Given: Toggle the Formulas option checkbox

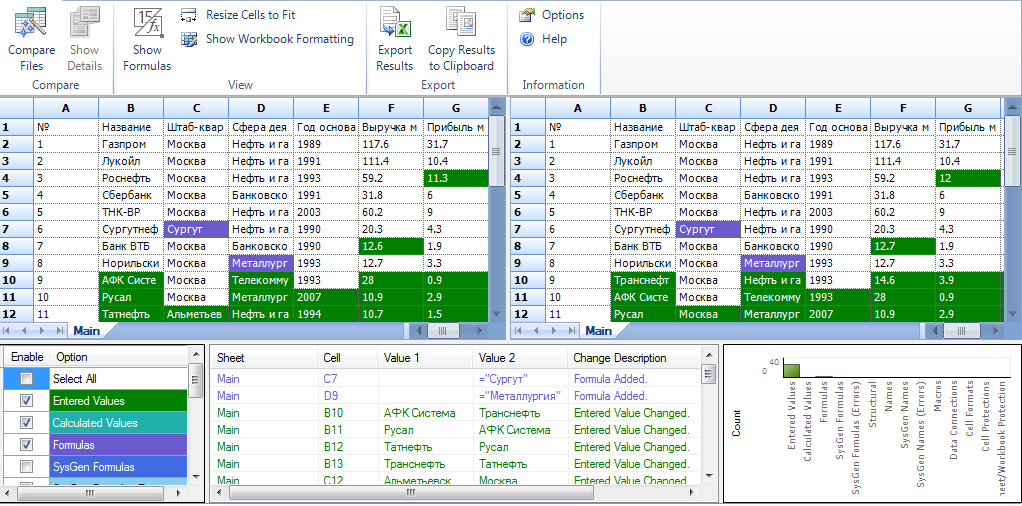Looking at the screenshot, I should click(26, 445).
